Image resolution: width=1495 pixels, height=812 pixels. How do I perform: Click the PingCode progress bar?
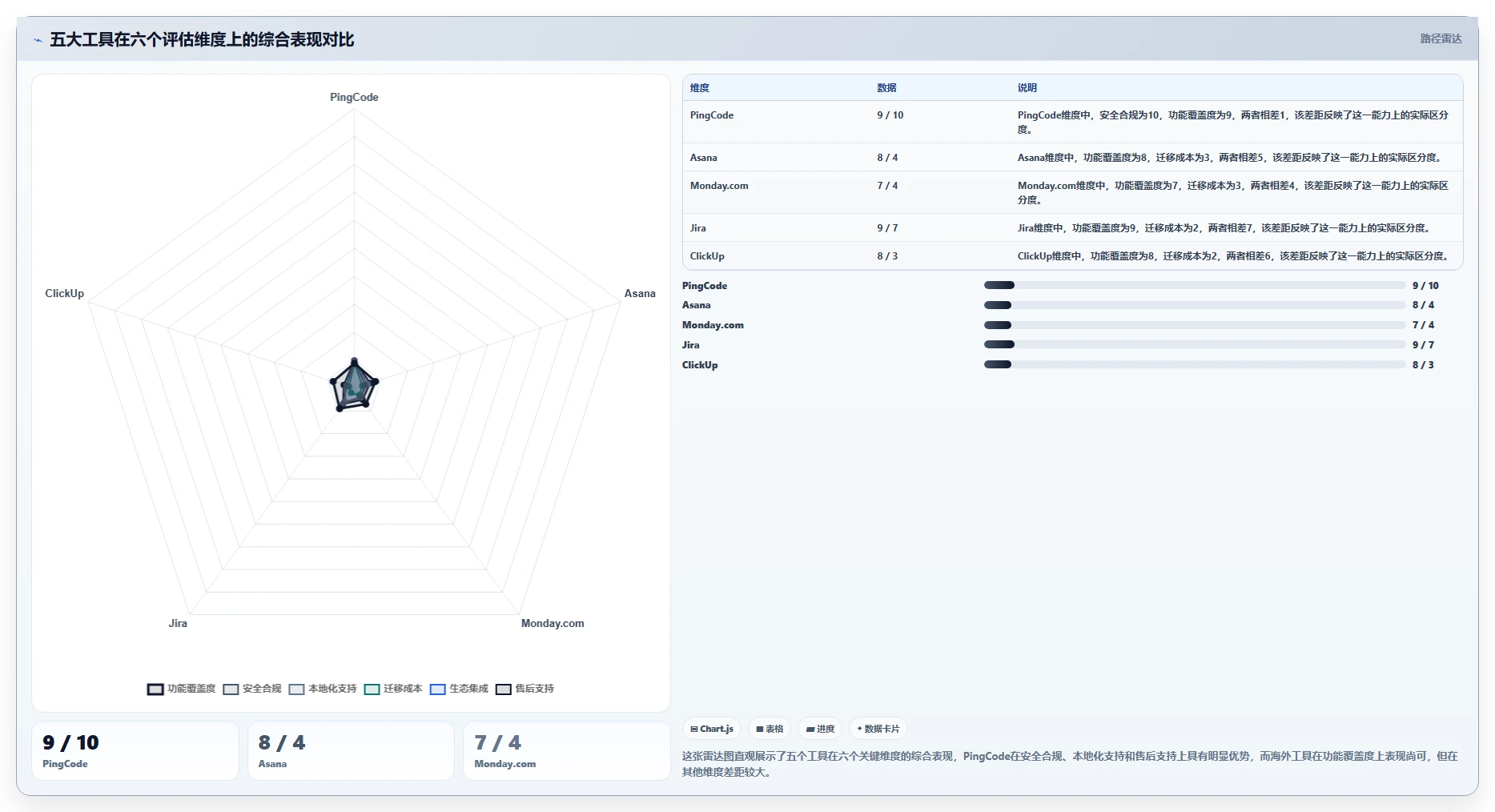click(1195, 285)
